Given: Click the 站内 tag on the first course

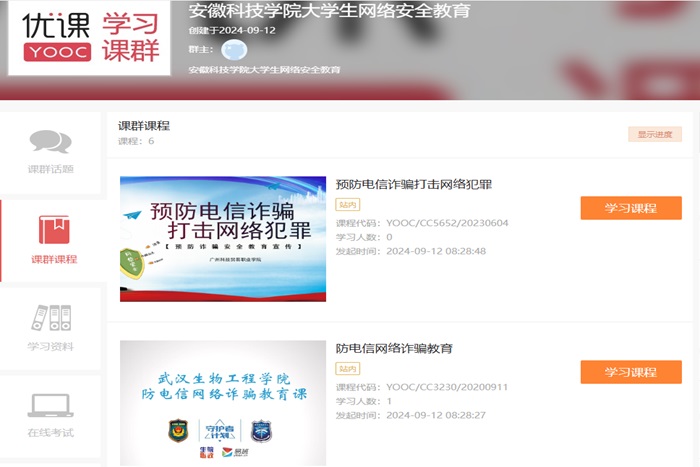Looking at the screenshot, I should click(347, 204).
